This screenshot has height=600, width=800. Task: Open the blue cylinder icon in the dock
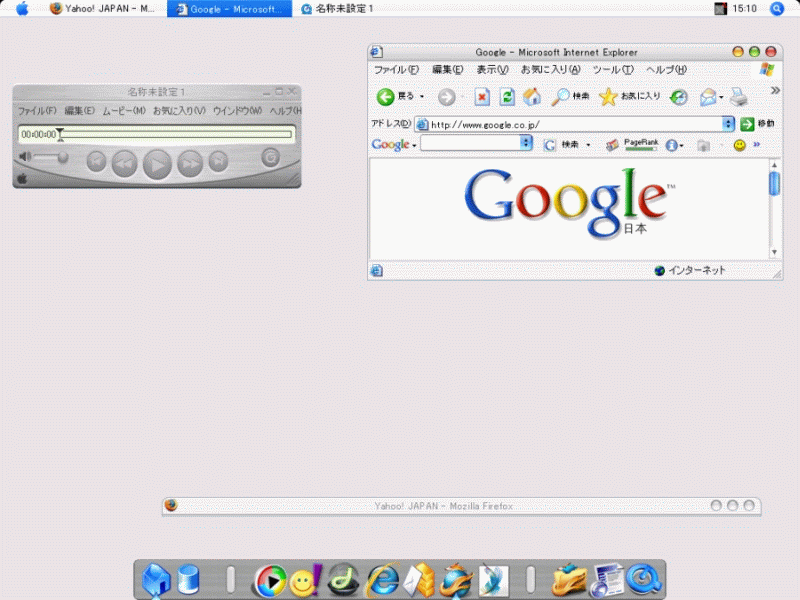coord(188,580)
